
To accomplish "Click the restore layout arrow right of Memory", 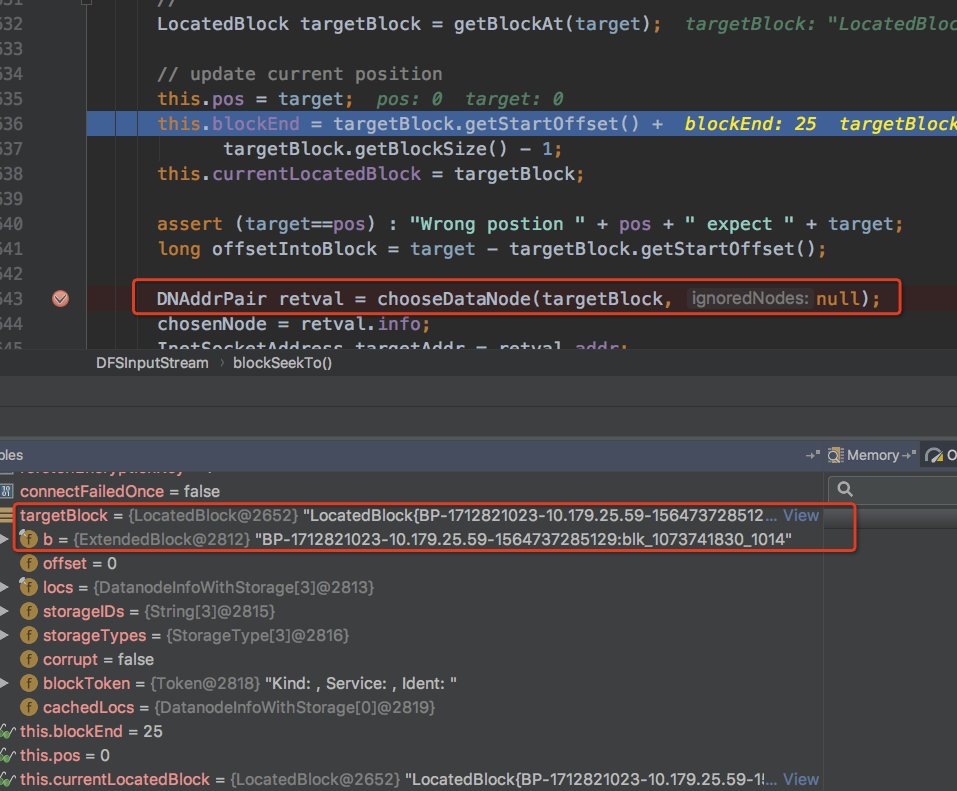I will [909, 455].
